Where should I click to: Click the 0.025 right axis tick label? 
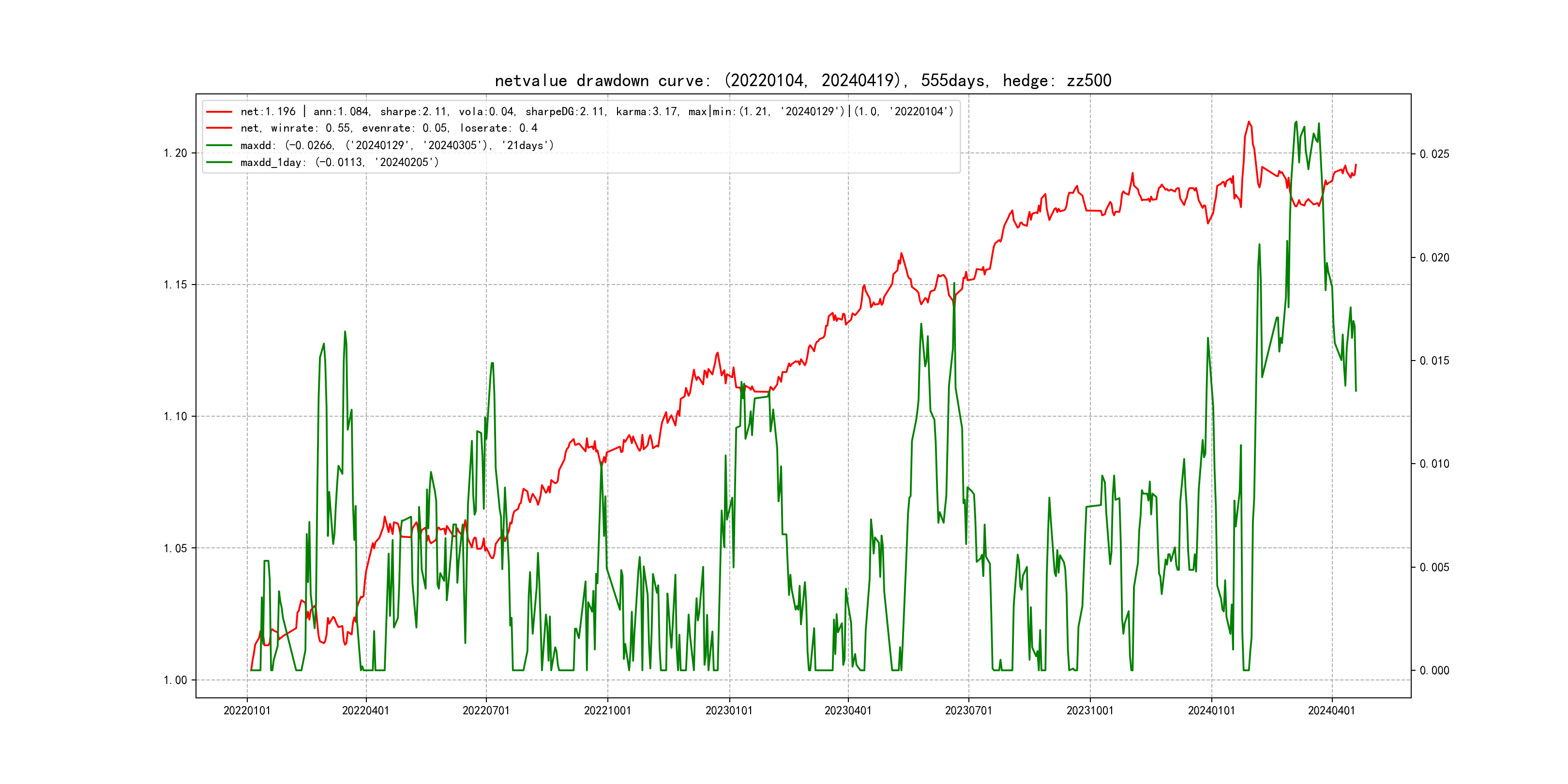(x=1434, y=154)
